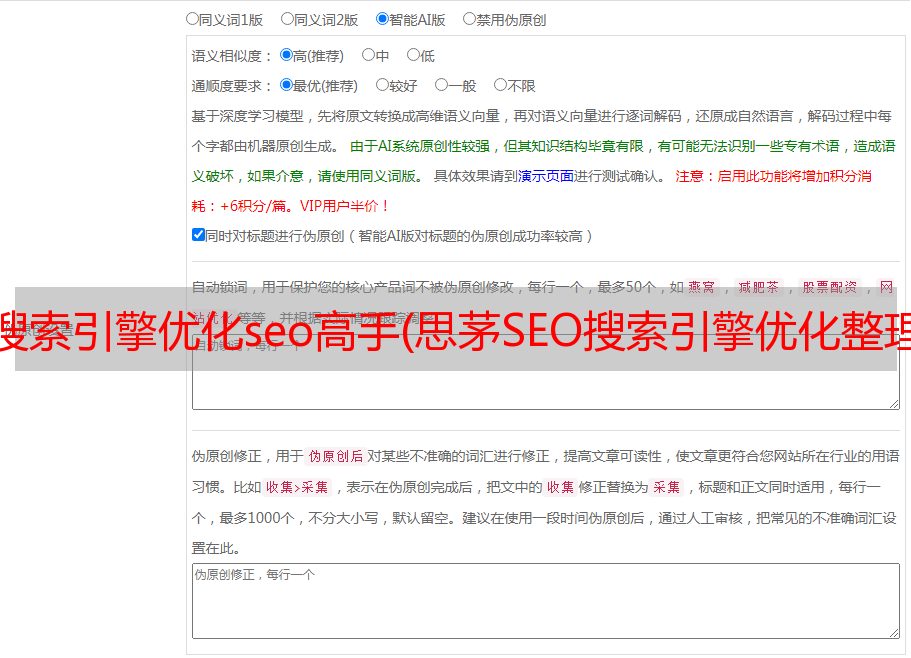Set 语义相似度 to 低

click(x=413, y=55)
